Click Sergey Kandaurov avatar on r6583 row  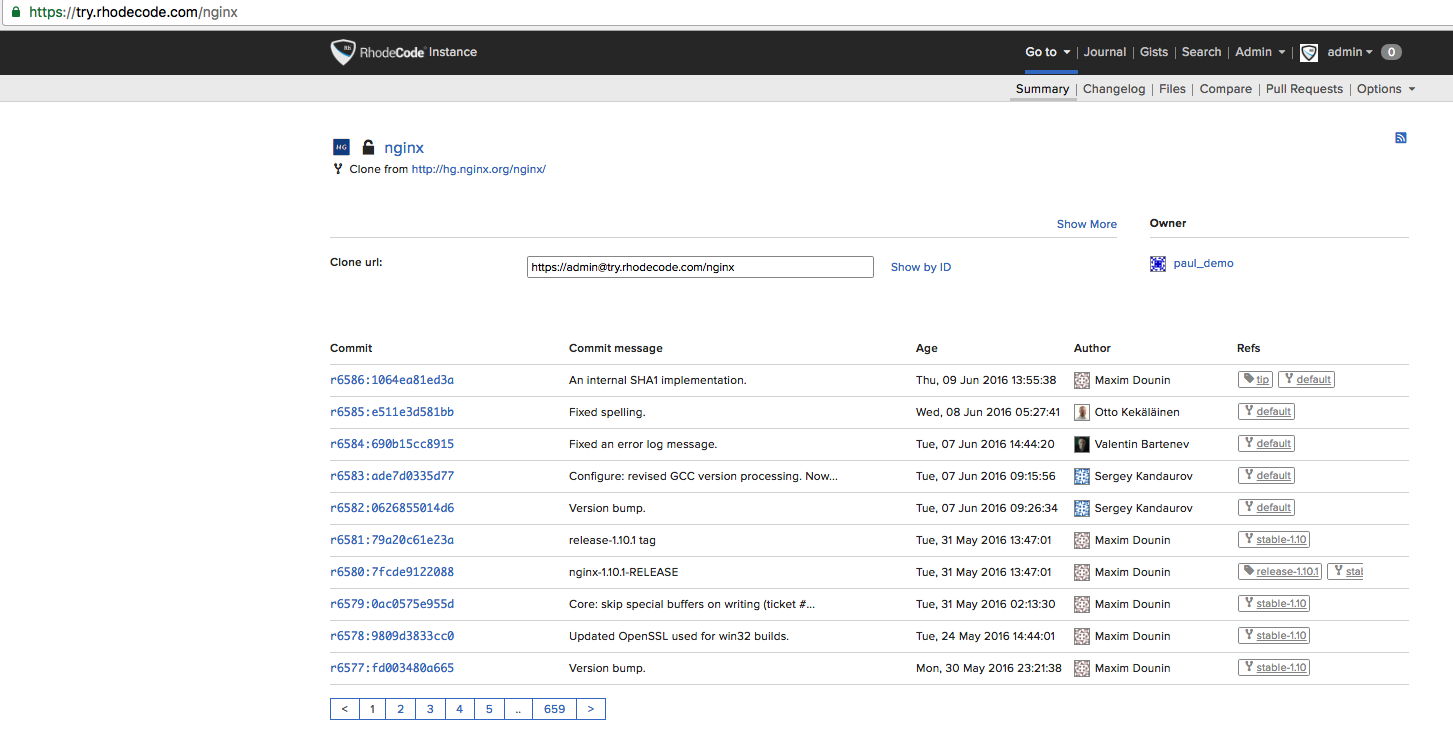tap(1082, 476)
